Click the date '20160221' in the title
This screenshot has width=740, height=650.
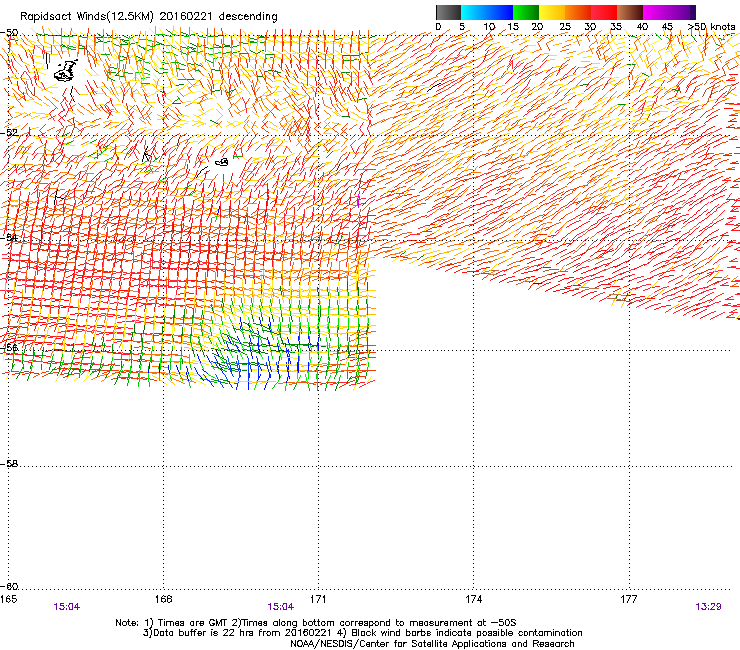click(x=186, y=16)
